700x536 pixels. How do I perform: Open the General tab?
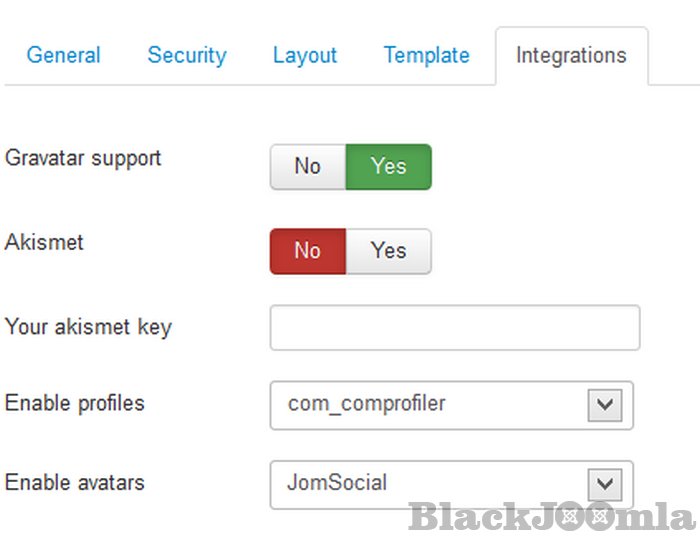64,55
